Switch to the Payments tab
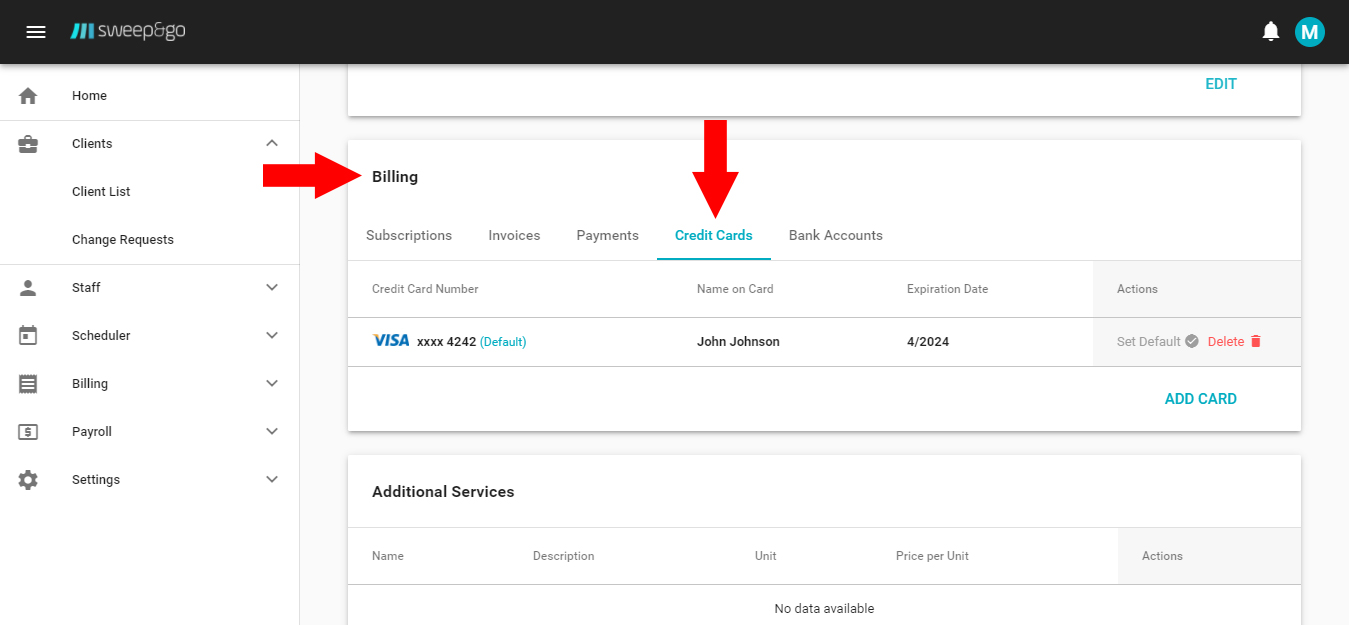This screenshot has width=1349, height=625. click(x=607, y=236)
